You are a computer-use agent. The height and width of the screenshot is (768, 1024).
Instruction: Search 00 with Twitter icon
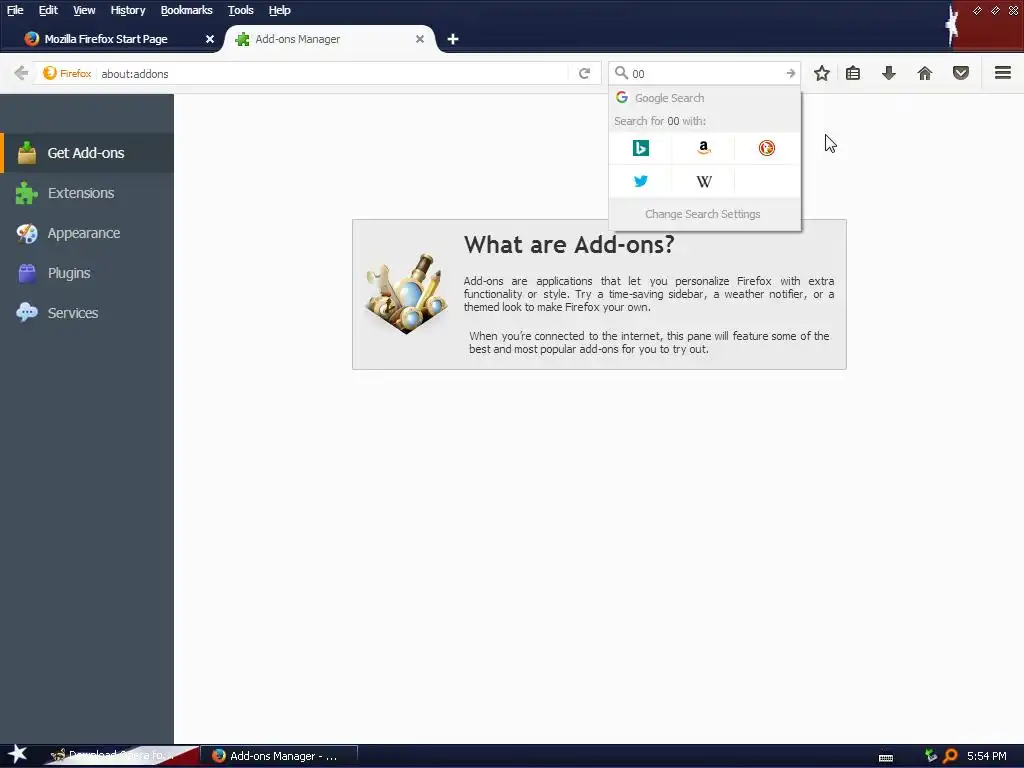pos(641,181)
